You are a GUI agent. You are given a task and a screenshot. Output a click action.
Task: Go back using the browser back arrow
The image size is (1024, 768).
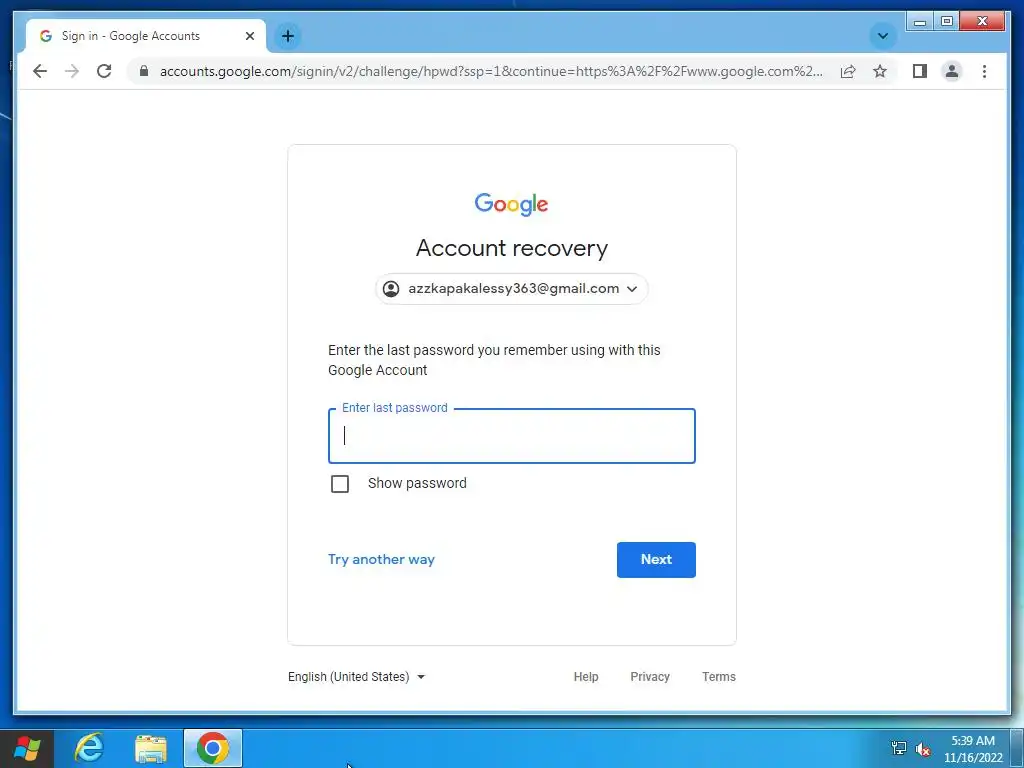point(40,71)
